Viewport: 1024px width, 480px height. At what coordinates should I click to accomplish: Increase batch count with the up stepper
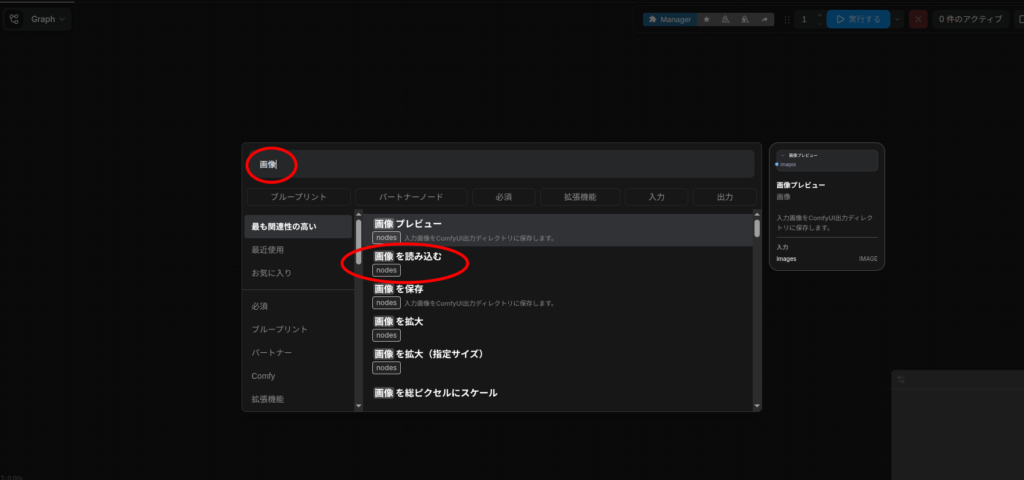coord(819,15)
